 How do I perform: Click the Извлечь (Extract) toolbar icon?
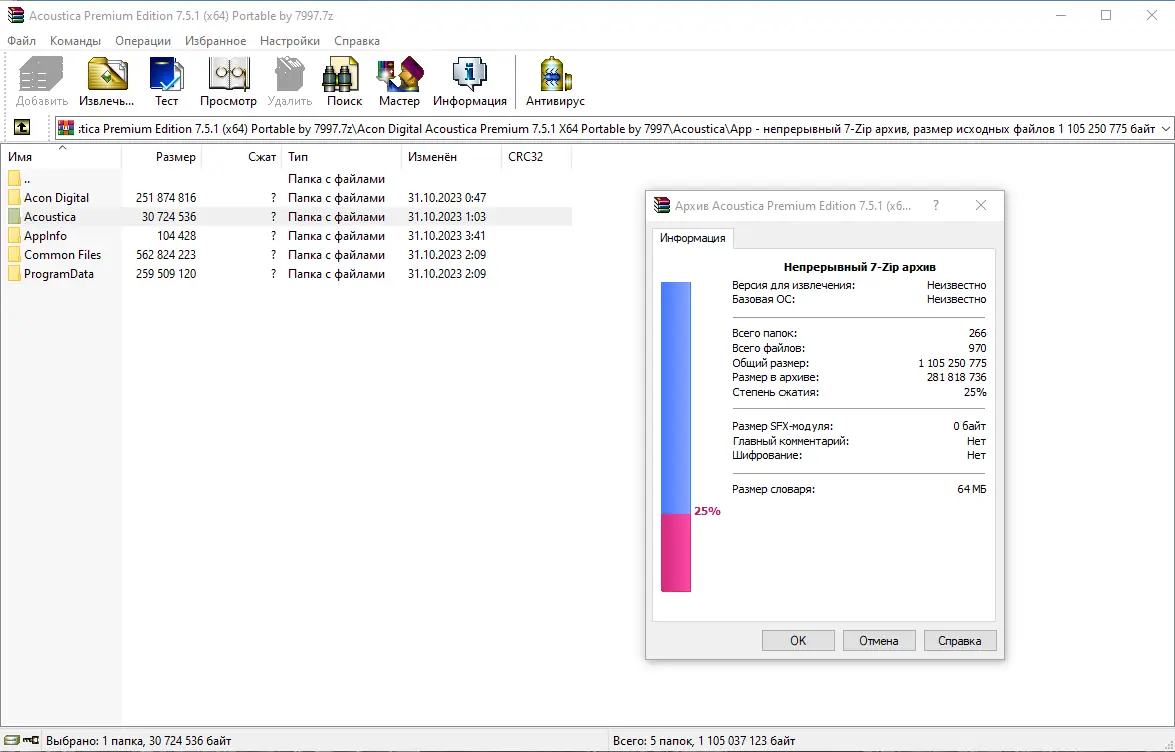105,75
